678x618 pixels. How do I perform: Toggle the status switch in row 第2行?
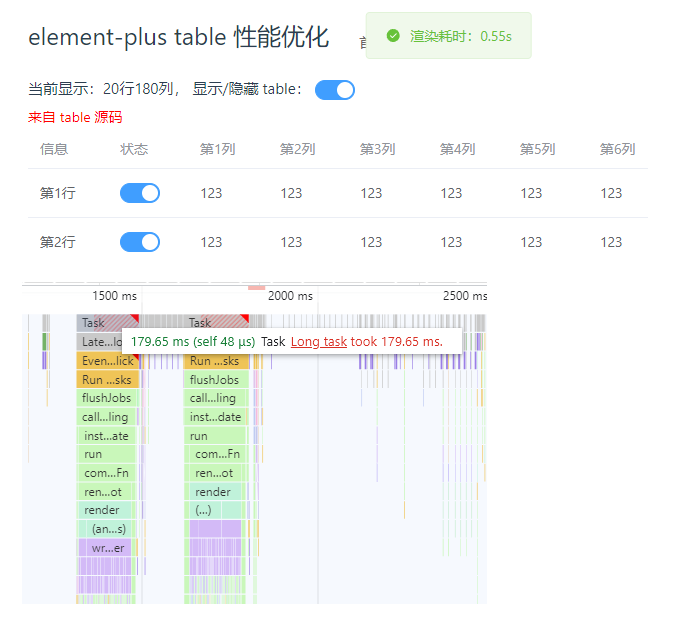click(140, 242)
